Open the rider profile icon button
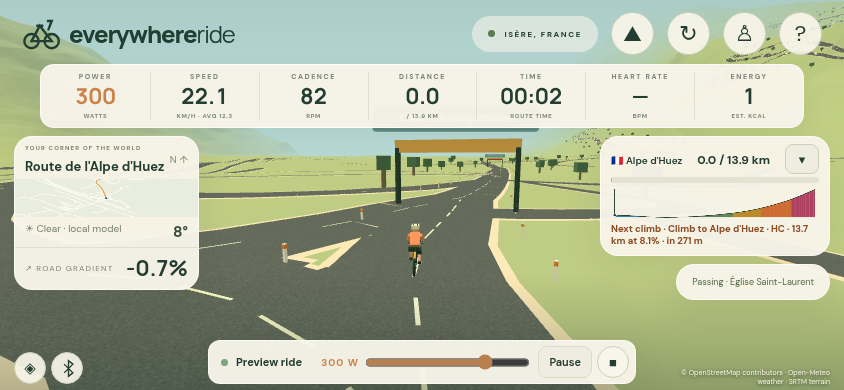 [744, 34]
